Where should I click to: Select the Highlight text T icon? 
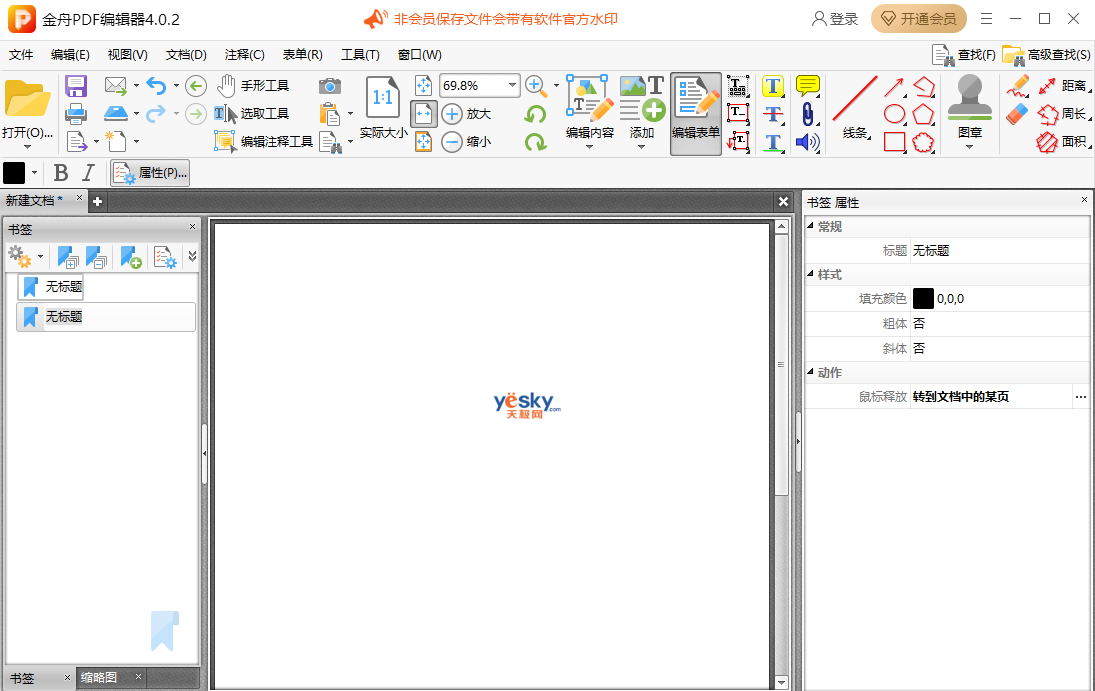tap(772, 86)
